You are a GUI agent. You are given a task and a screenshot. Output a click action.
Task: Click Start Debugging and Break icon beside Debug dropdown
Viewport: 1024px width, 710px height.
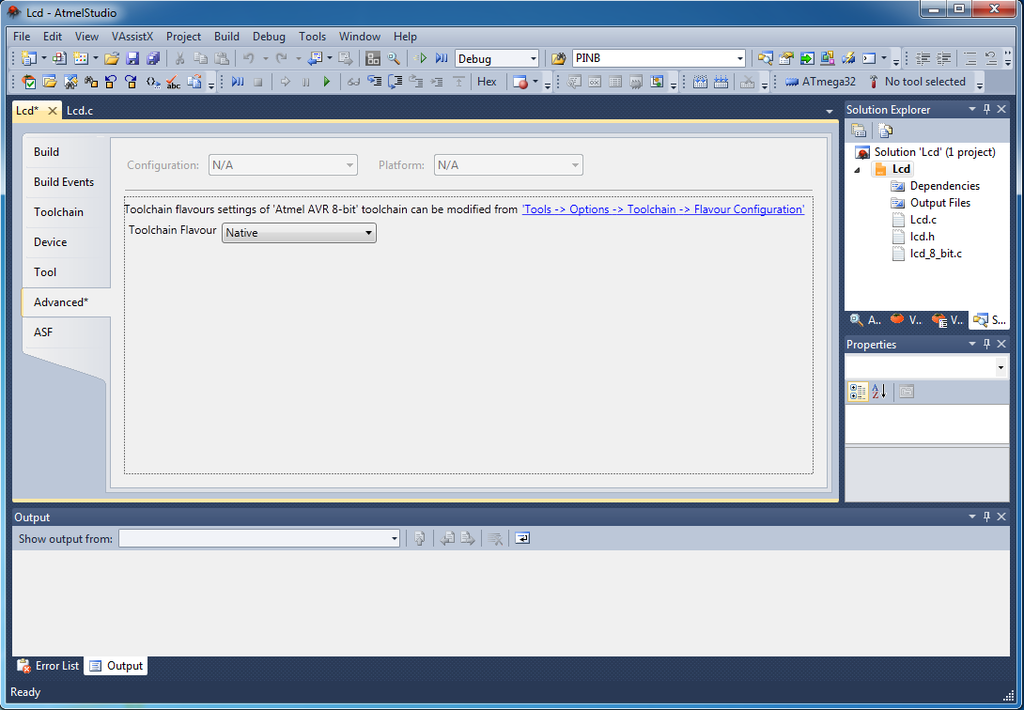click(441, 58)
